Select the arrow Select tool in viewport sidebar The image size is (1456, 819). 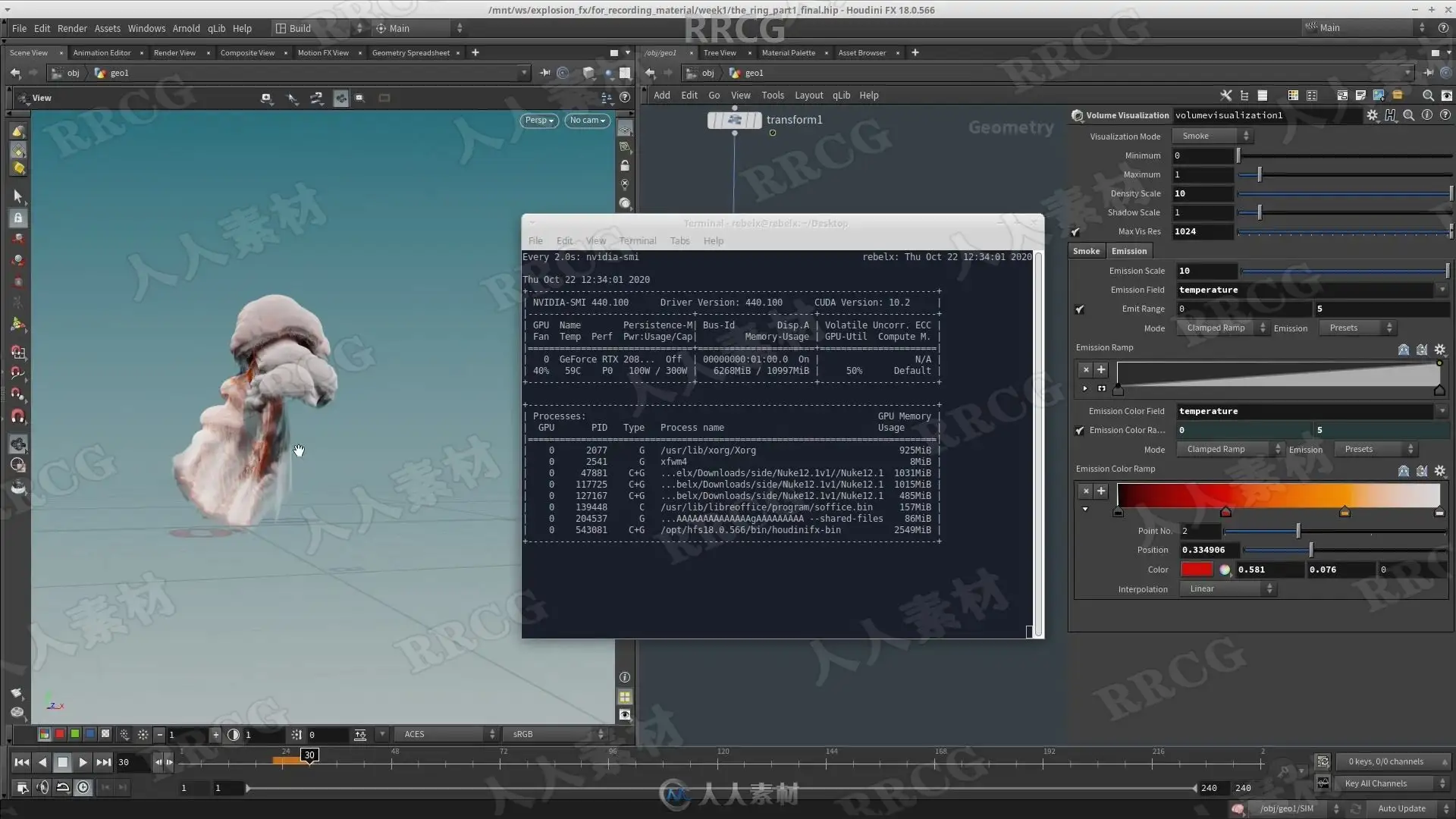[18, 196]
